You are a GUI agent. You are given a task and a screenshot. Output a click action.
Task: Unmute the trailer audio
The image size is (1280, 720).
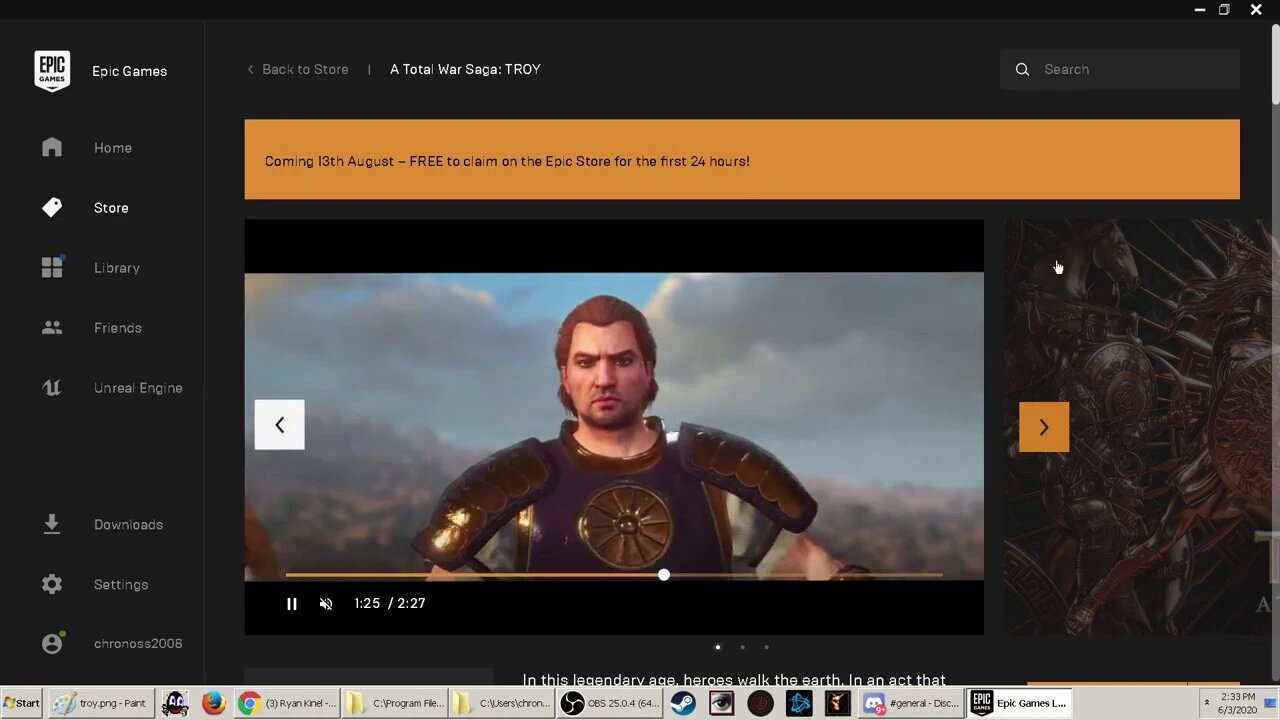tap(326, 604)
